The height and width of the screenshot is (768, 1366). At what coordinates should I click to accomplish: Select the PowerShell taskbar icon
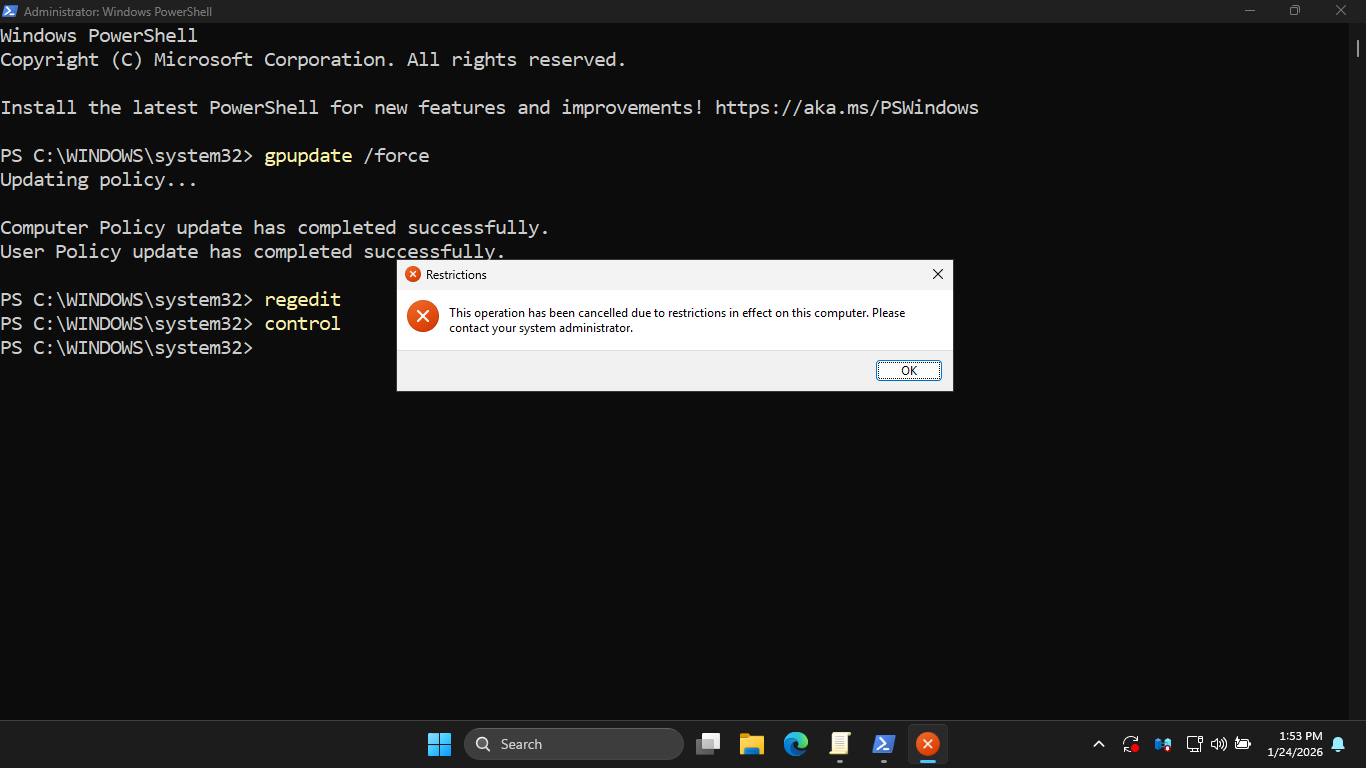[884, 744]
